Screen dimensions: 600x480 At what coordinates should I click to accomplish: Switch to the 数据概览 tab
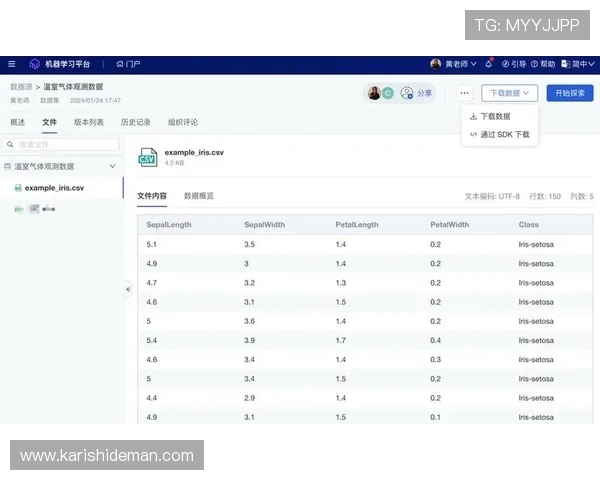pos(199,196)
